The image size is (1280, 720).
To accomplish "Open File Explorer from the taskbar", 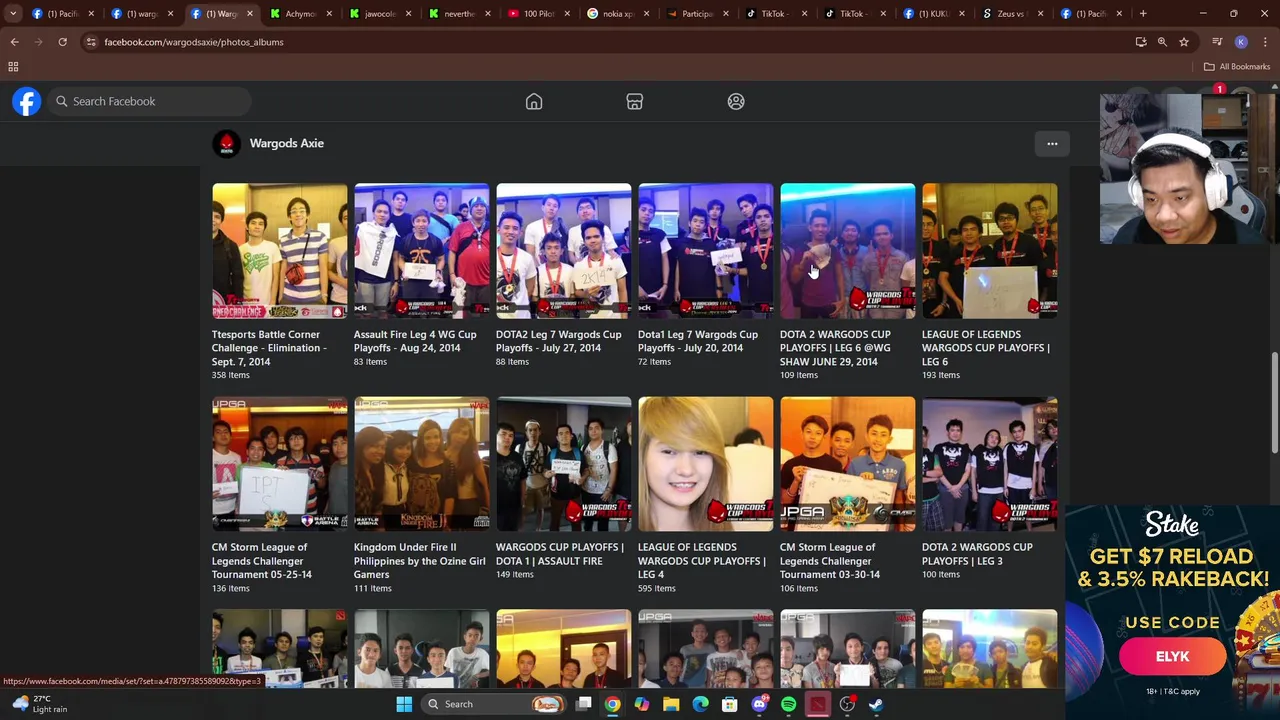I will [671, 704].
